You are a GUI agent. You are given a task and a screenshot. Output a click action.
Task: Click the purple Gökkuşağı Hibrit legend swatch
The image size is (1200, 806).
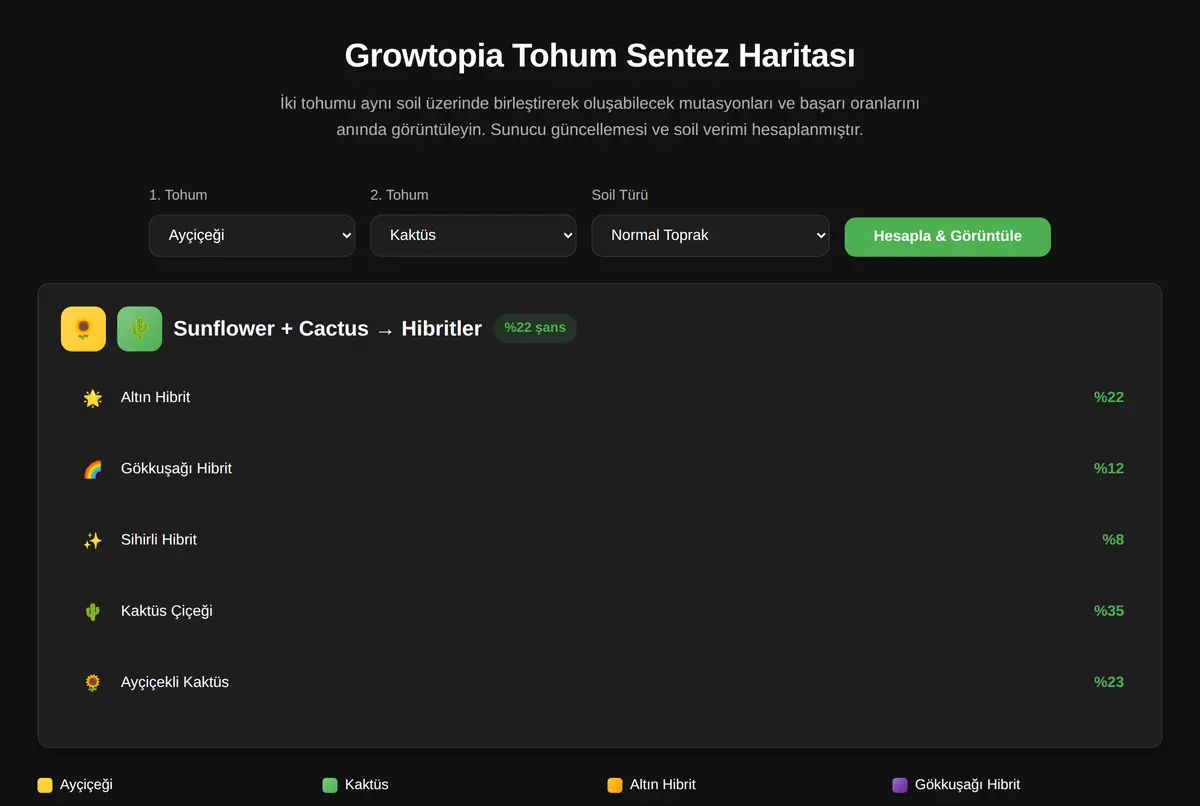[x=900, y=785]
